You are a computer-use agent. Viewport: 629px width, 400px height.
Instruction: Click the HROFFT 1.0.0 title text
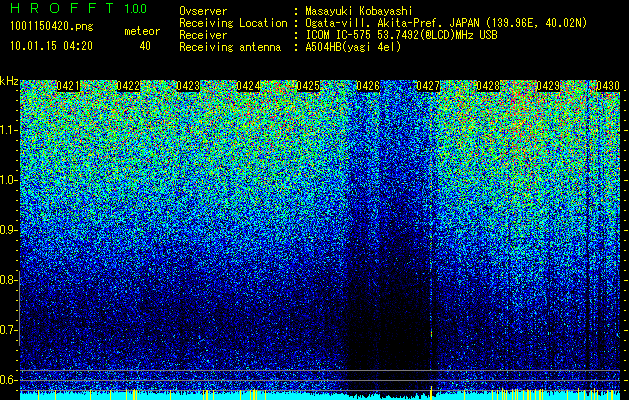pyautogui.click(x=78, y=8)
